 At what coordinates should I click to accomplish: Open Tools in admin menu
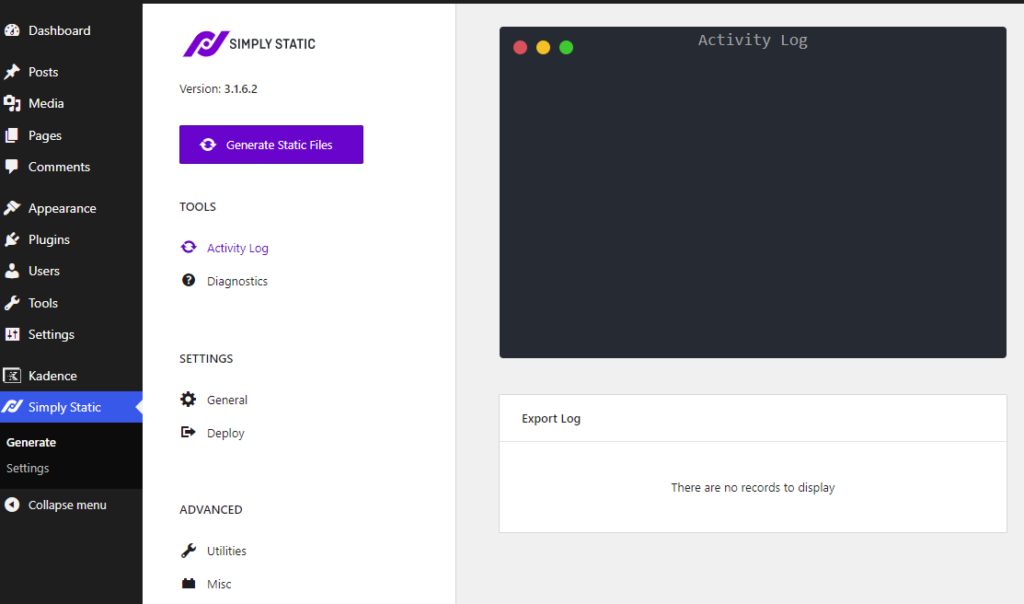pos(43,303)
